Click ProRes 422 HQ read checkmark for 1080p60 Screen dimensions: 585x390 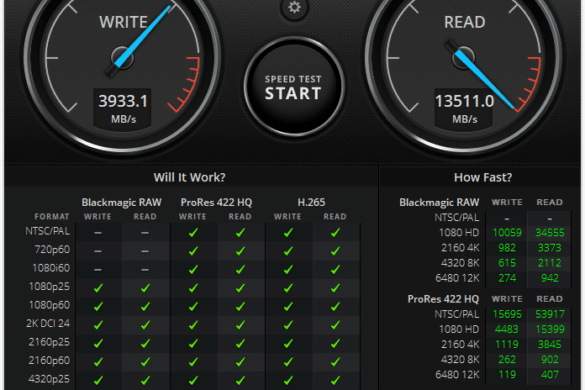(240, 306)
